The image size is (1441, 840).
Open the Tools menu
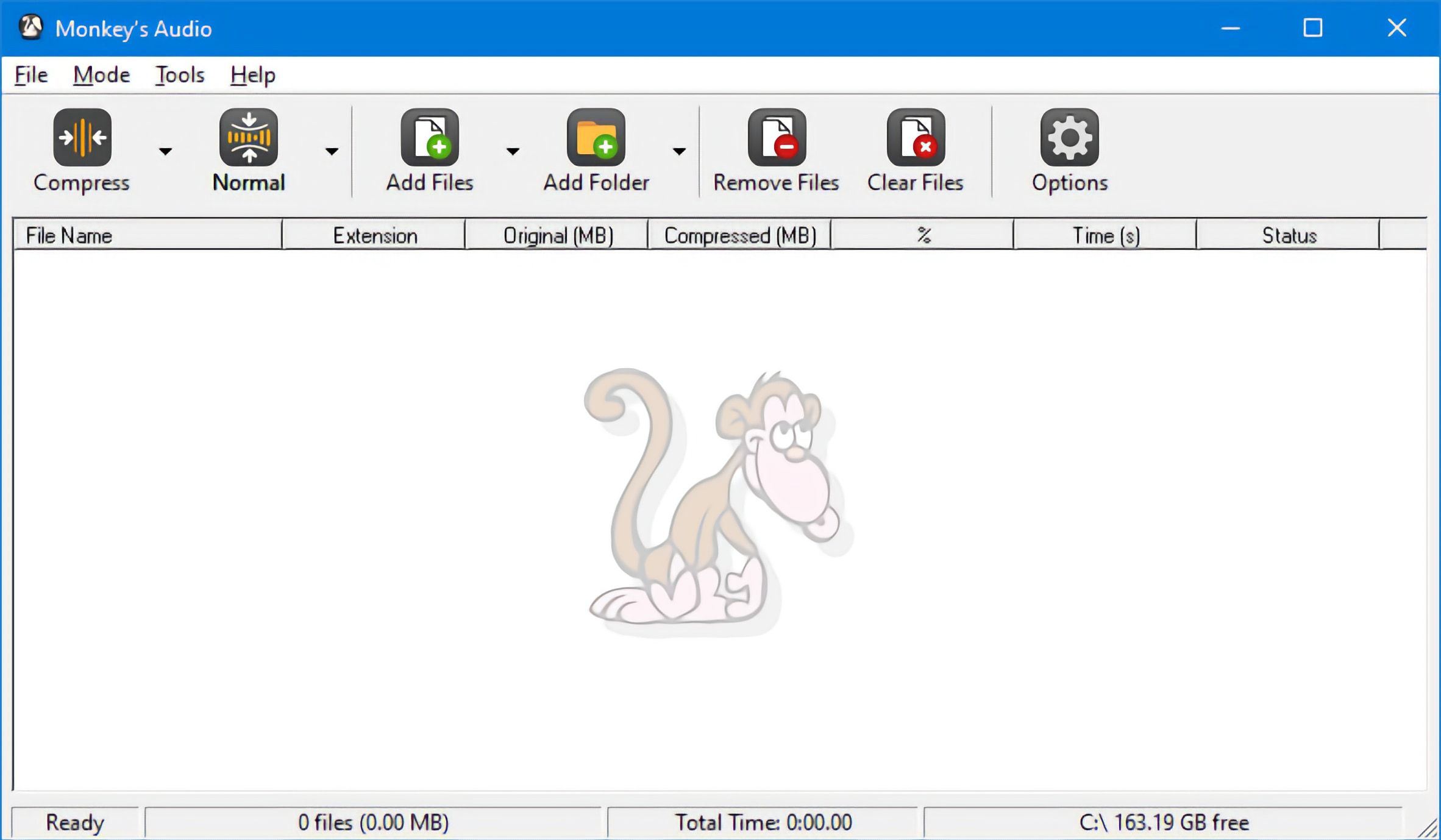coord(180,74)
